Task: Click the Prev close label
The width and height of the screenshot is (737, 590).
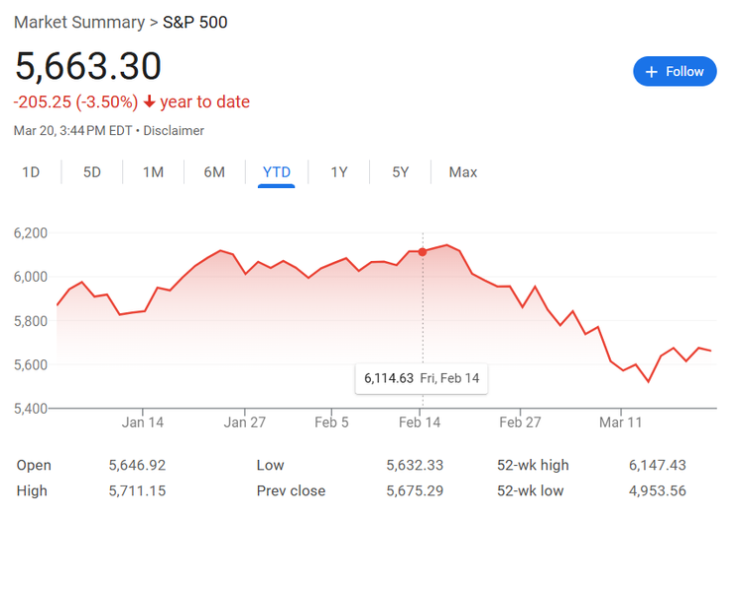Action: pos(291,491)
